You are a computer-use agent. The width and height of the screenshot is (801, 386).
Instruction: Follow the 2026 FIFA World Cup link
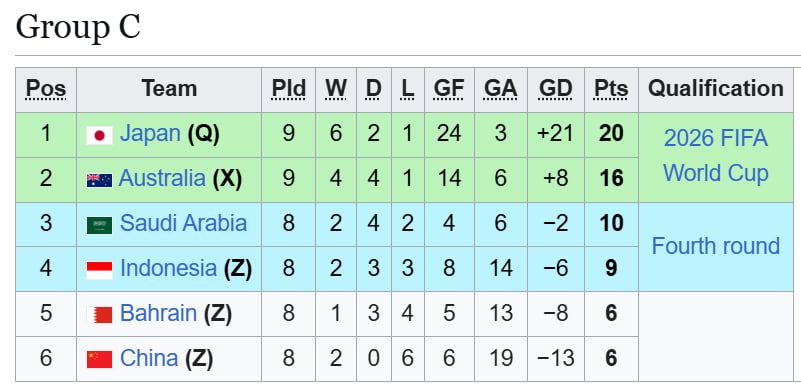[x=716, y=156]
